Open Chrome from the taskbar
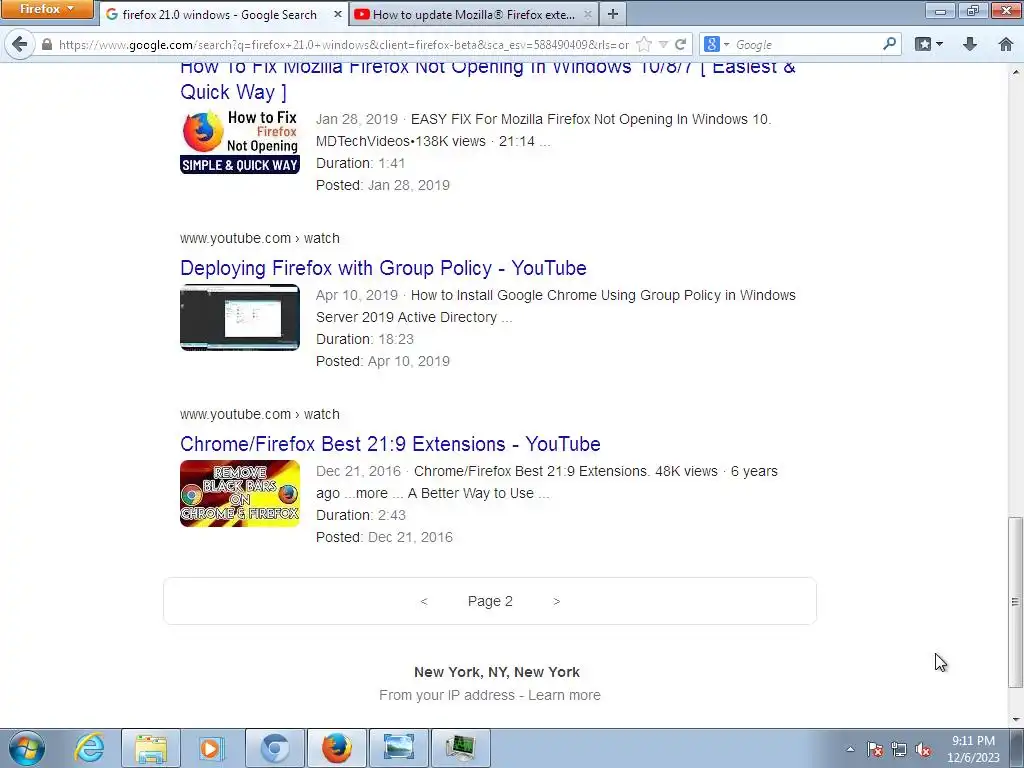 [x=275, y=748]
